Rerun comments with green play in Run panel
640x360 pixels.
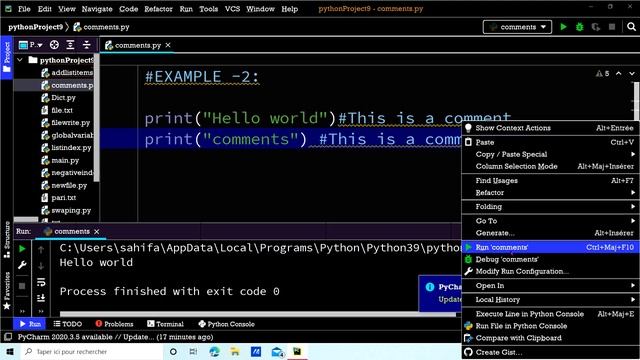click(22, 249)
